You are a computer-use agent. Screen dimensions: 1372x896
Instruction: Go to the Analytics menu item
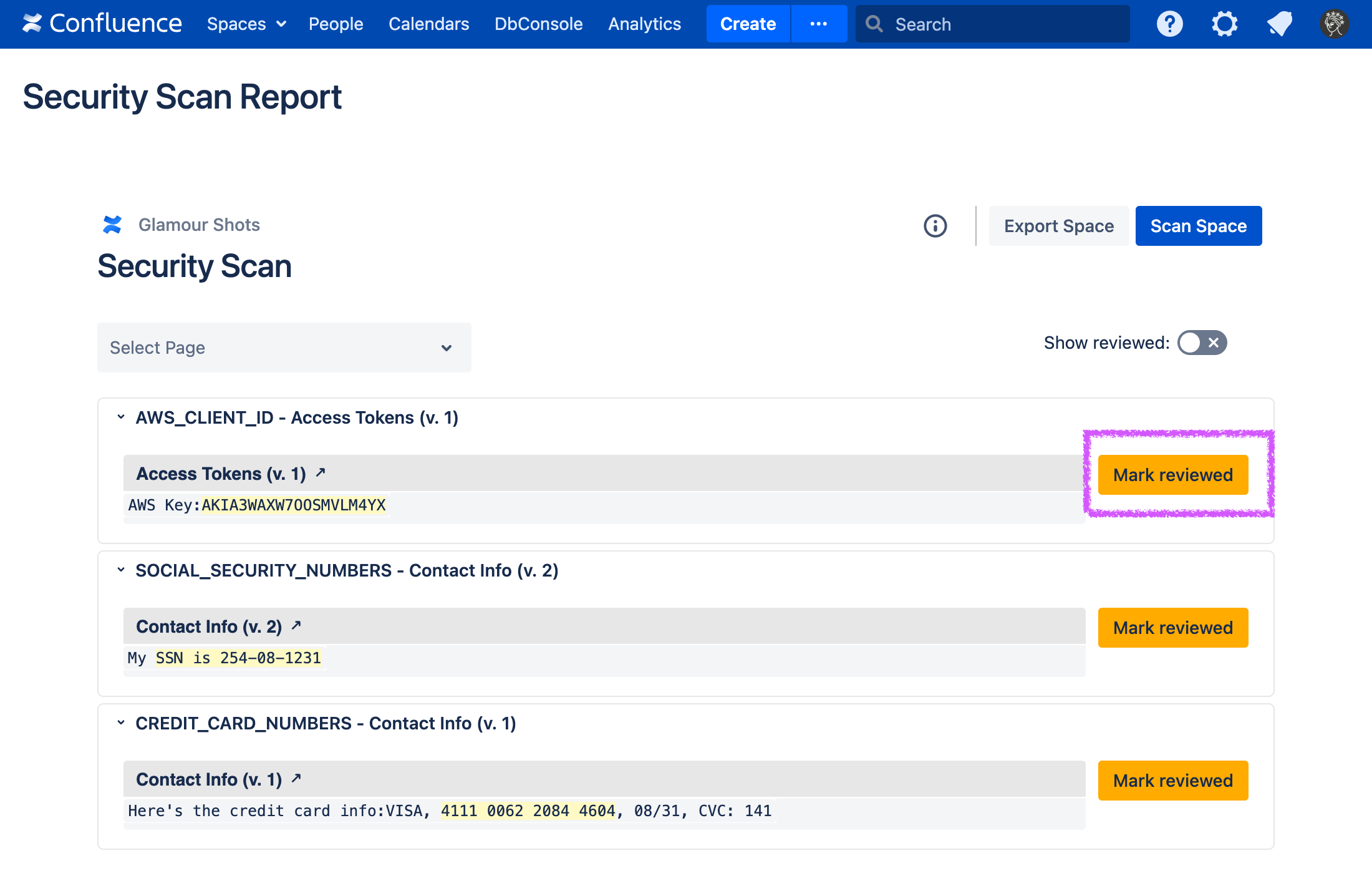click(644, 24)
